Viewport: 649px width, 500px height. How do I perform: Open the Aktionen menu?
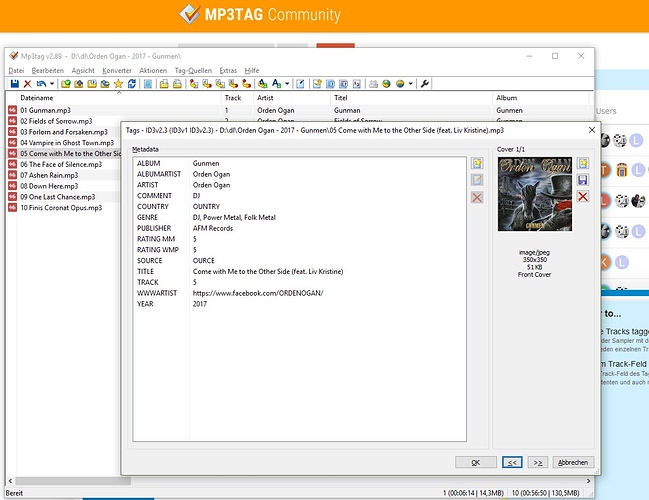click(153, 71)
